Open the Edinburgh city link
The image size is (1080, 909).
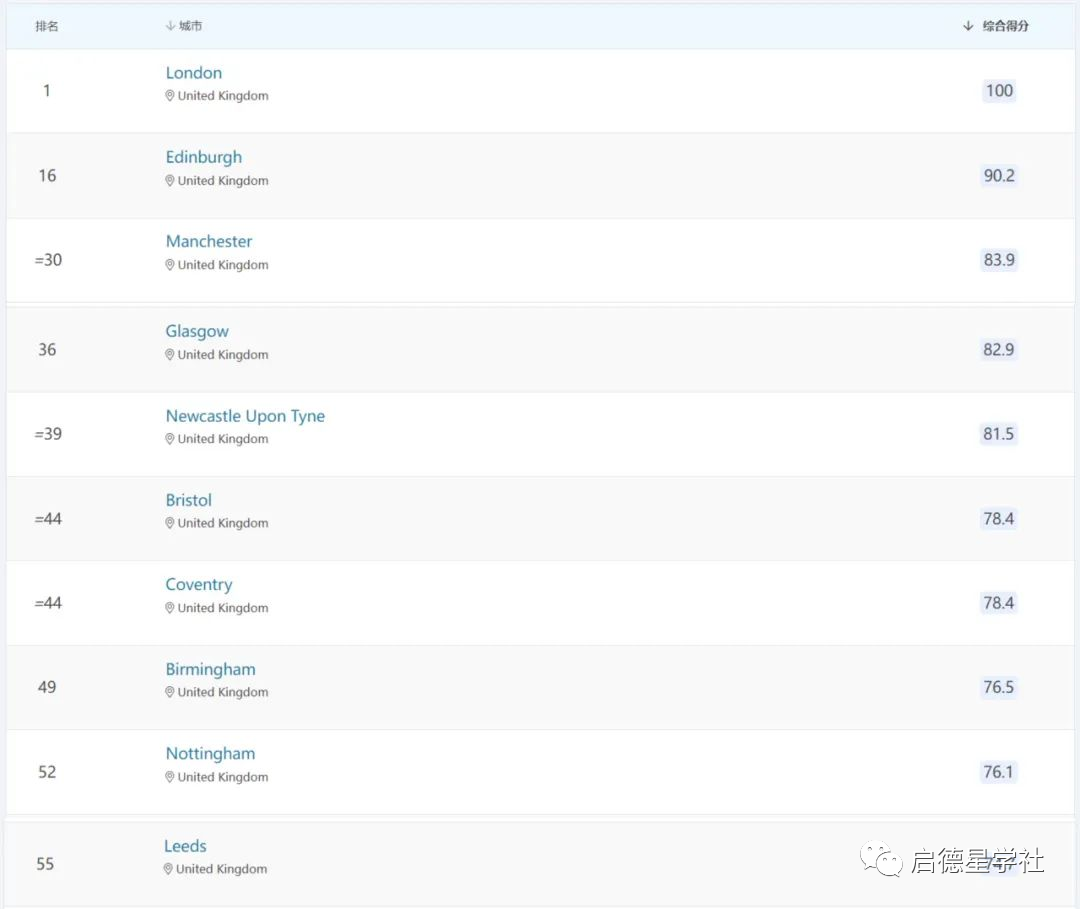click(x=204, y=158)
